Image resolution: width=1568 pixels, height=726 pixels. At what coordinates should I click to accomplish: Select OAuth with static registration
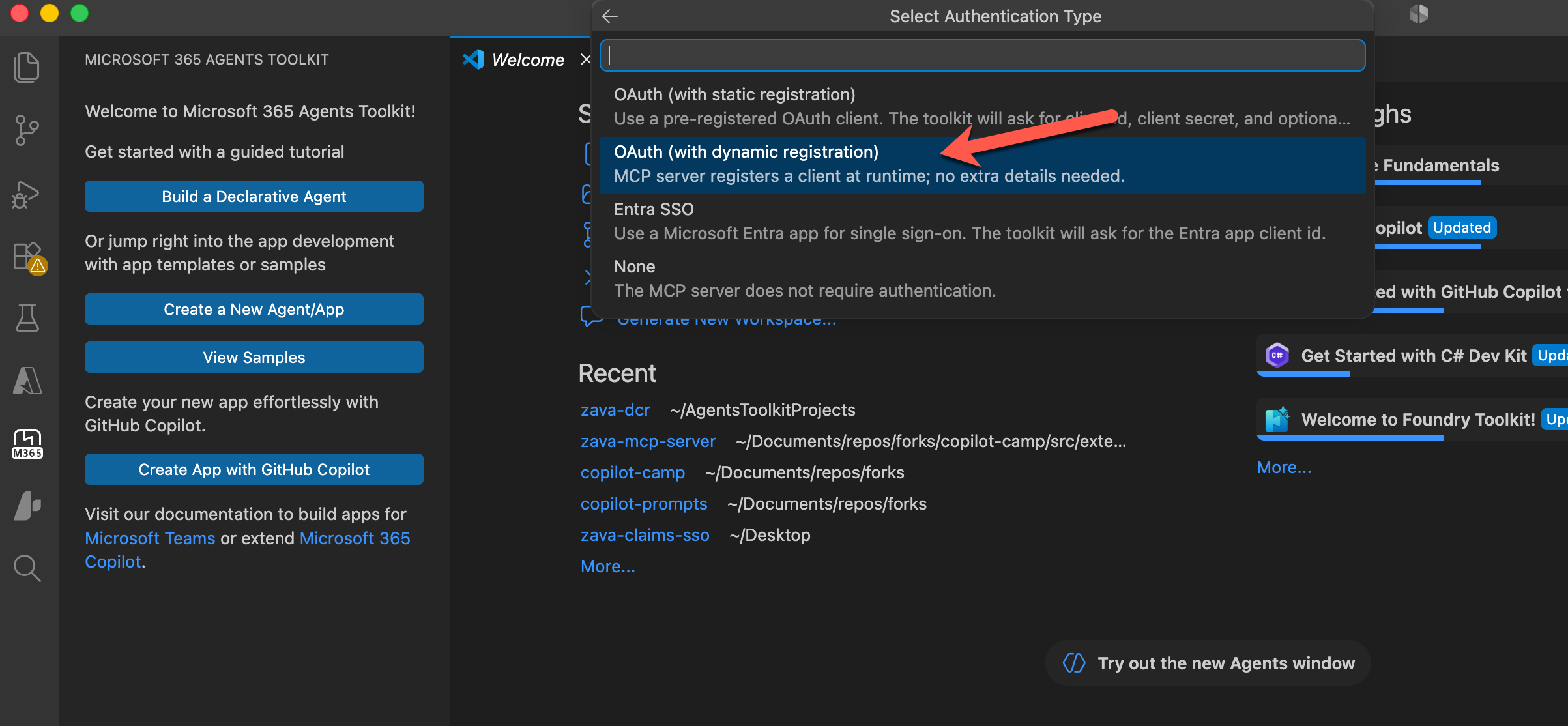[982, 107]
